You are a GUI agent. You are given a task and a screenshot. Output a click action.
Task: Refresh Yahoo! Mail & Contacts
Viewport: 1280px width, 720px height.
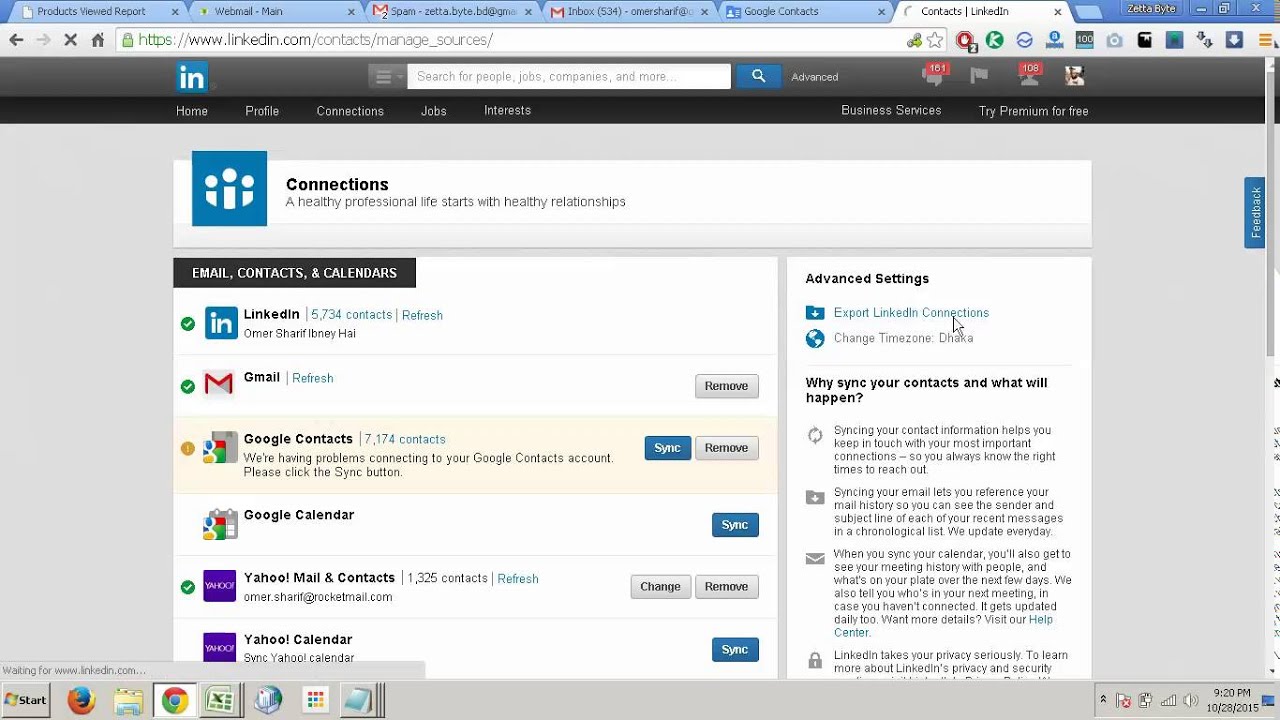(518, 579)
